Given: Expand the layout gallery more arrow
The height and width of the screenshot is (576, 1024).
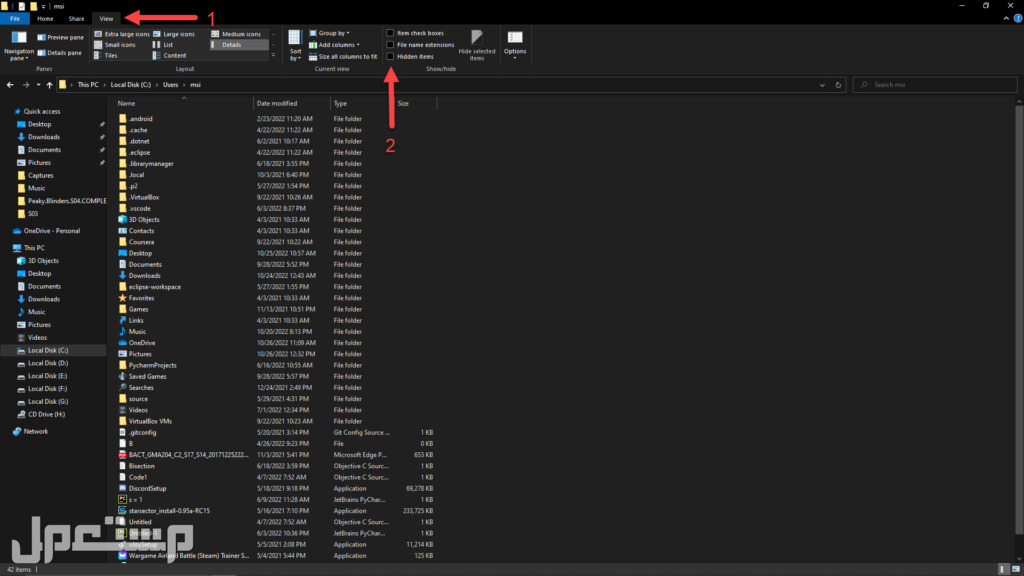Looking at the screenshot, I should pyautogui.click(x=273, y=56).
